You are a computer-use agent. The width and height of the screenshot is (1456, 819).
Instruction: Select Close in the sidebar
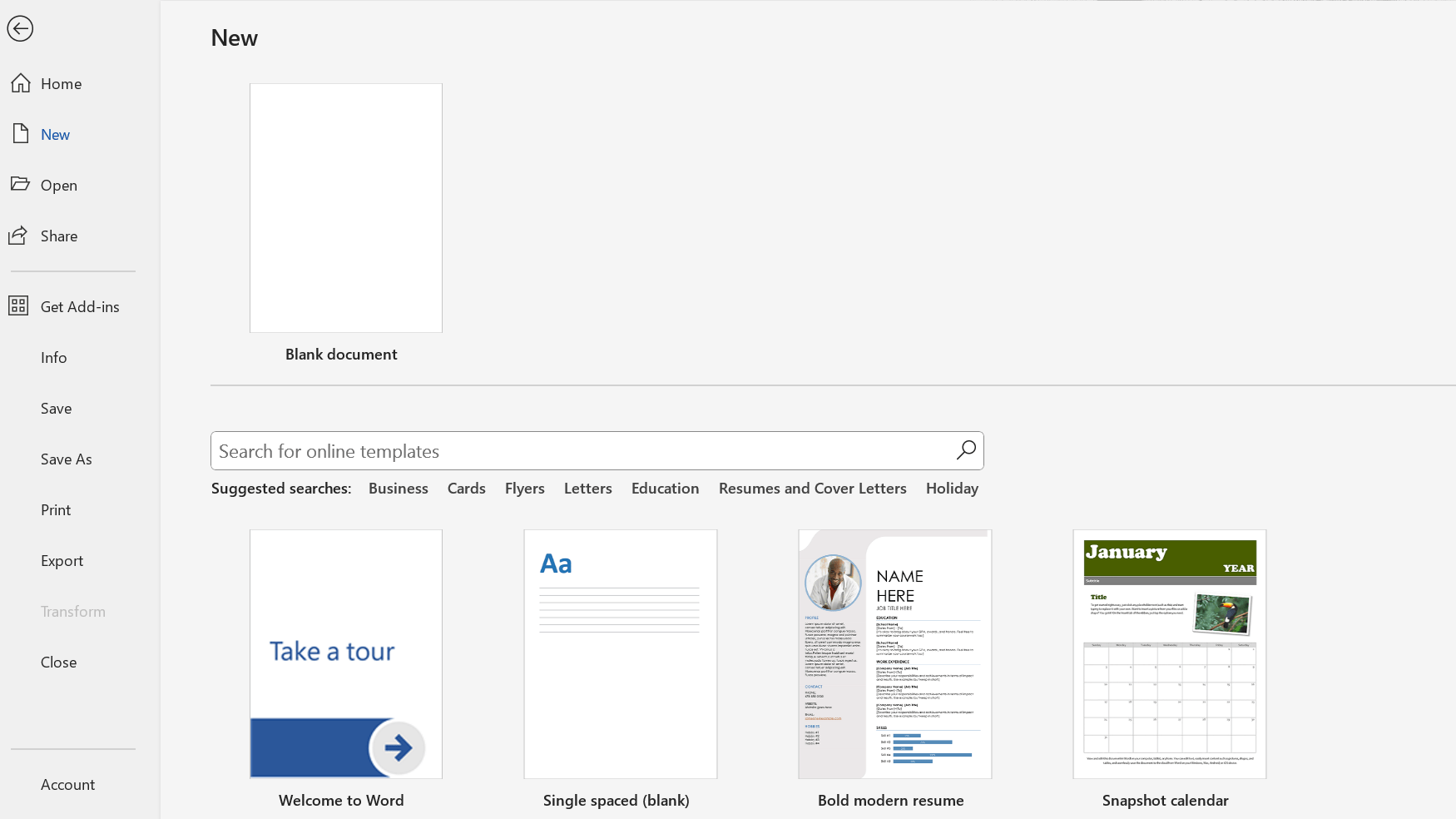(x=59, y=662)
